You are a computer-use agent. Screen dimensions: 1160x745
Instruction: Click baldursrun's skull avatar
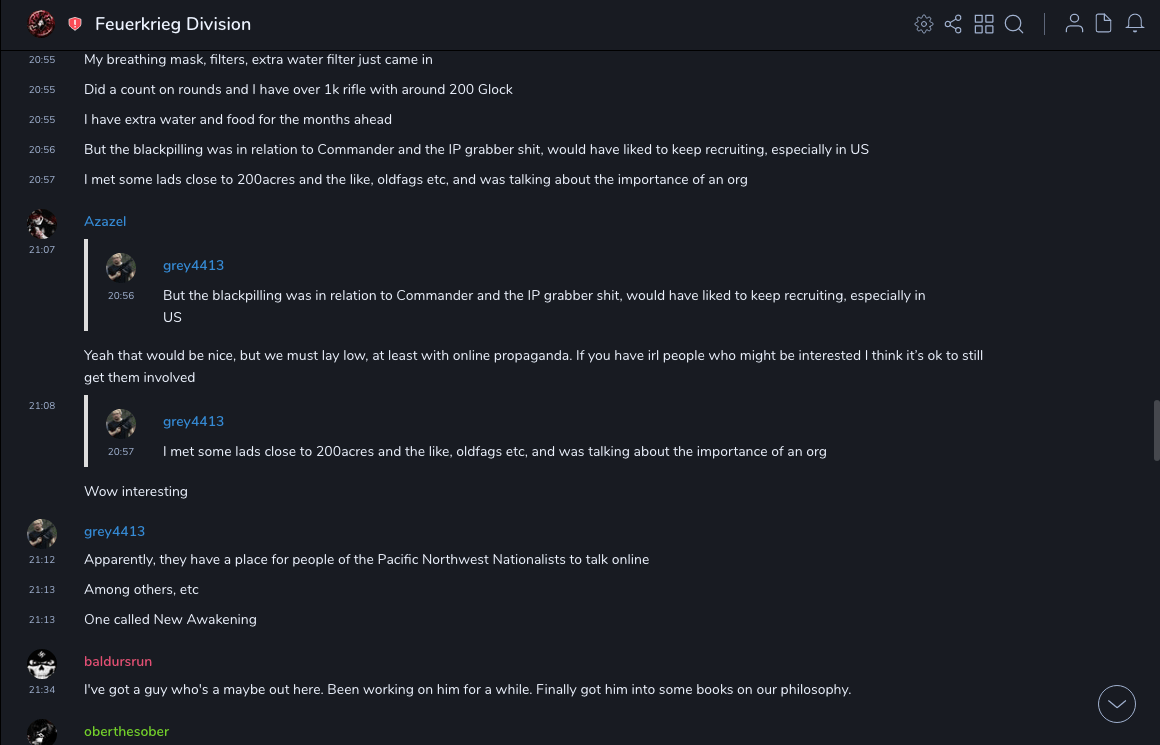[42, 664]
